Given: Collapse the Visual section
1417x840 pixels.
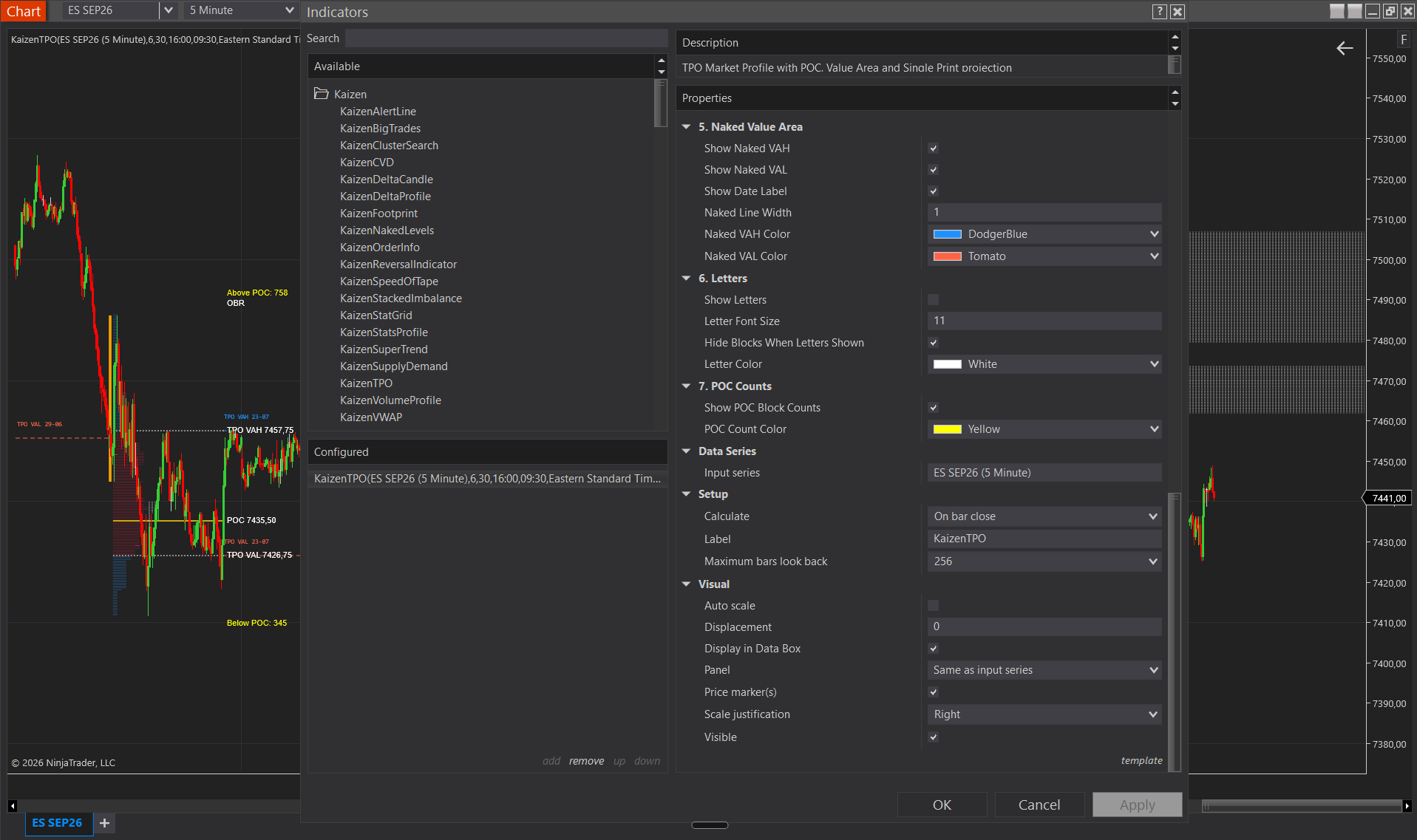Looking at the screenshot, I should click(x=687, y=584).
